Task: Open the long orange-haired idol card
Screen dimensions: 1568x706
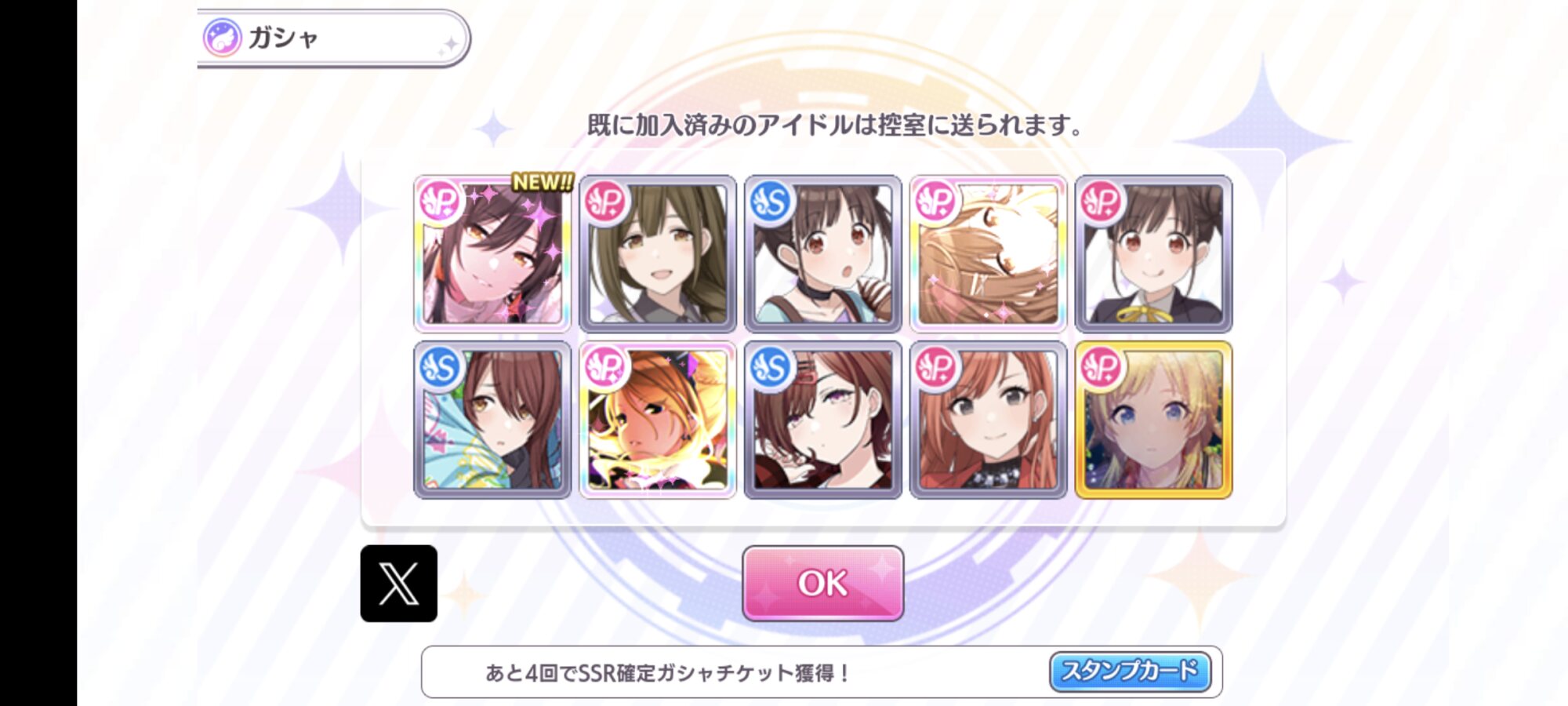Action: click(x=988, y=420)
